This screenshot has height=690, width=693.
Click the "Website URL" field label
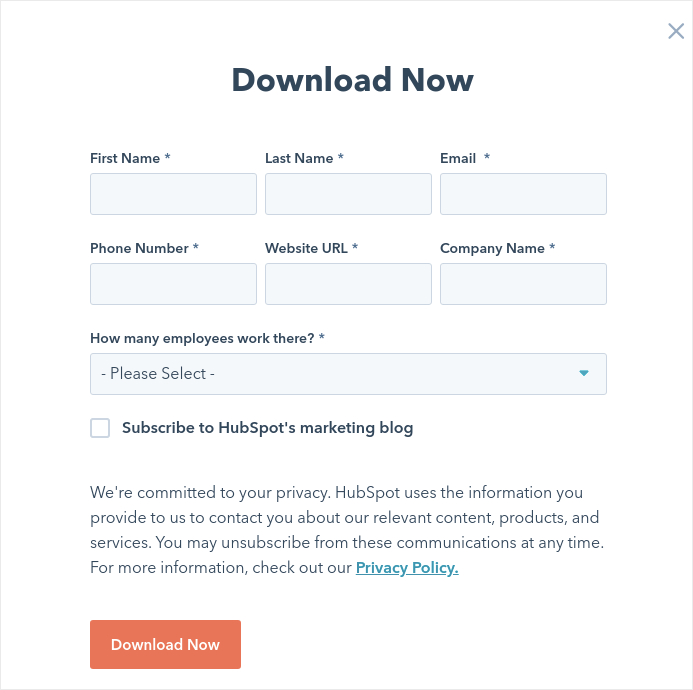(306, 248)
